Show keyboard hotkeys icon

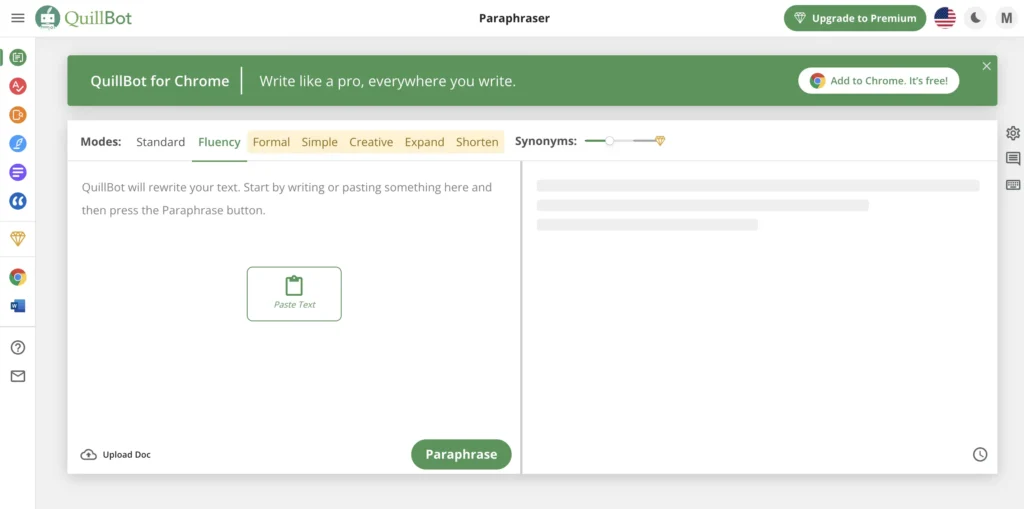(x=1013, y=185)
